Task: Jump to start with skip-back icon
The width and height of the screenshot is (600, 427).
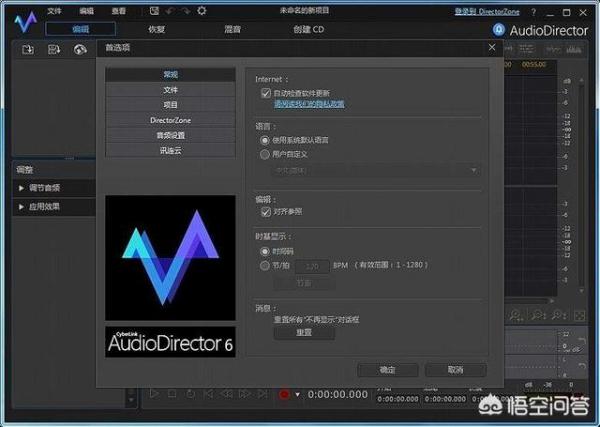Action: (x=209, y=393)
